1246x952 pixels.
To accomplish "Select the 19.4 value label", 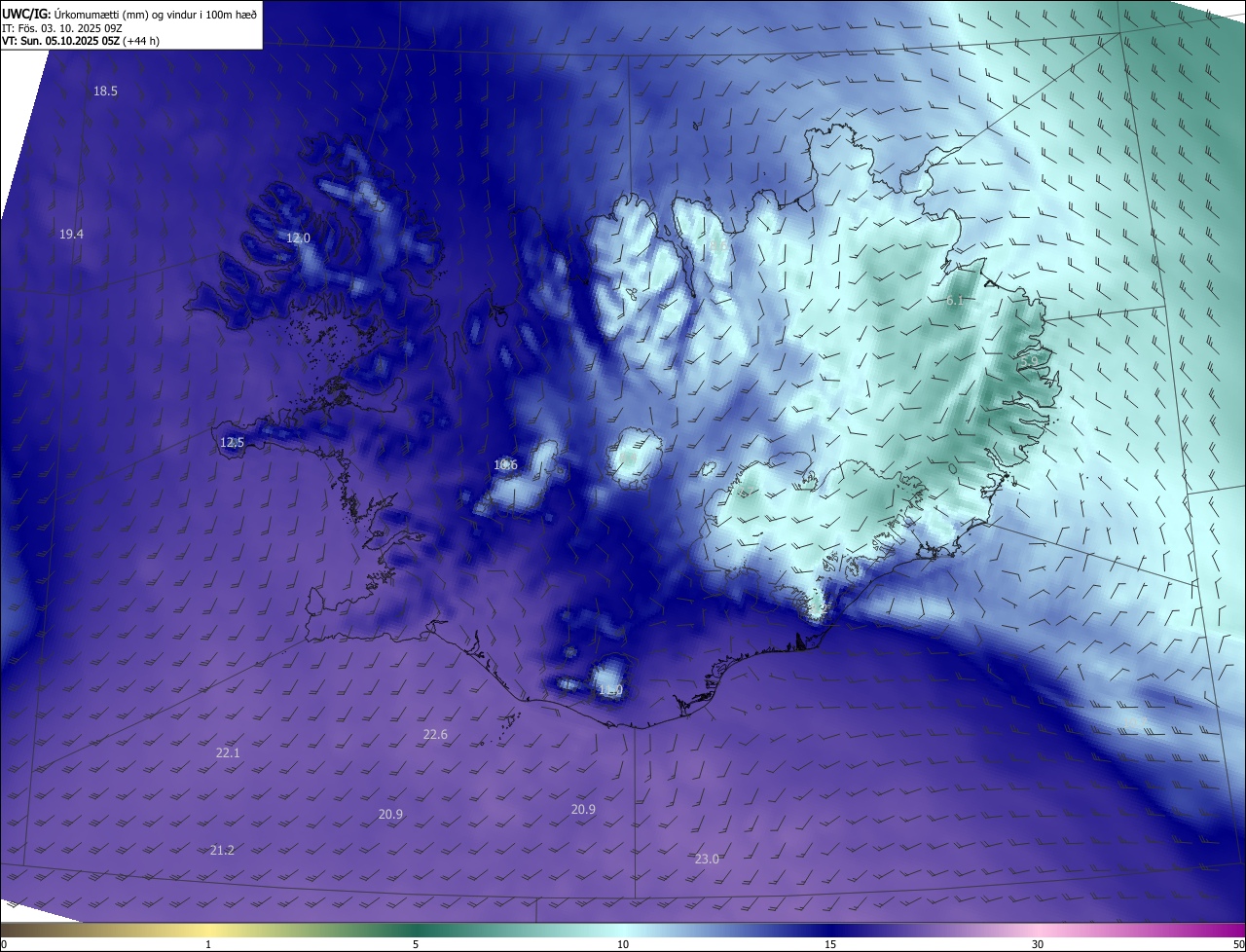I will pos(71,235).
